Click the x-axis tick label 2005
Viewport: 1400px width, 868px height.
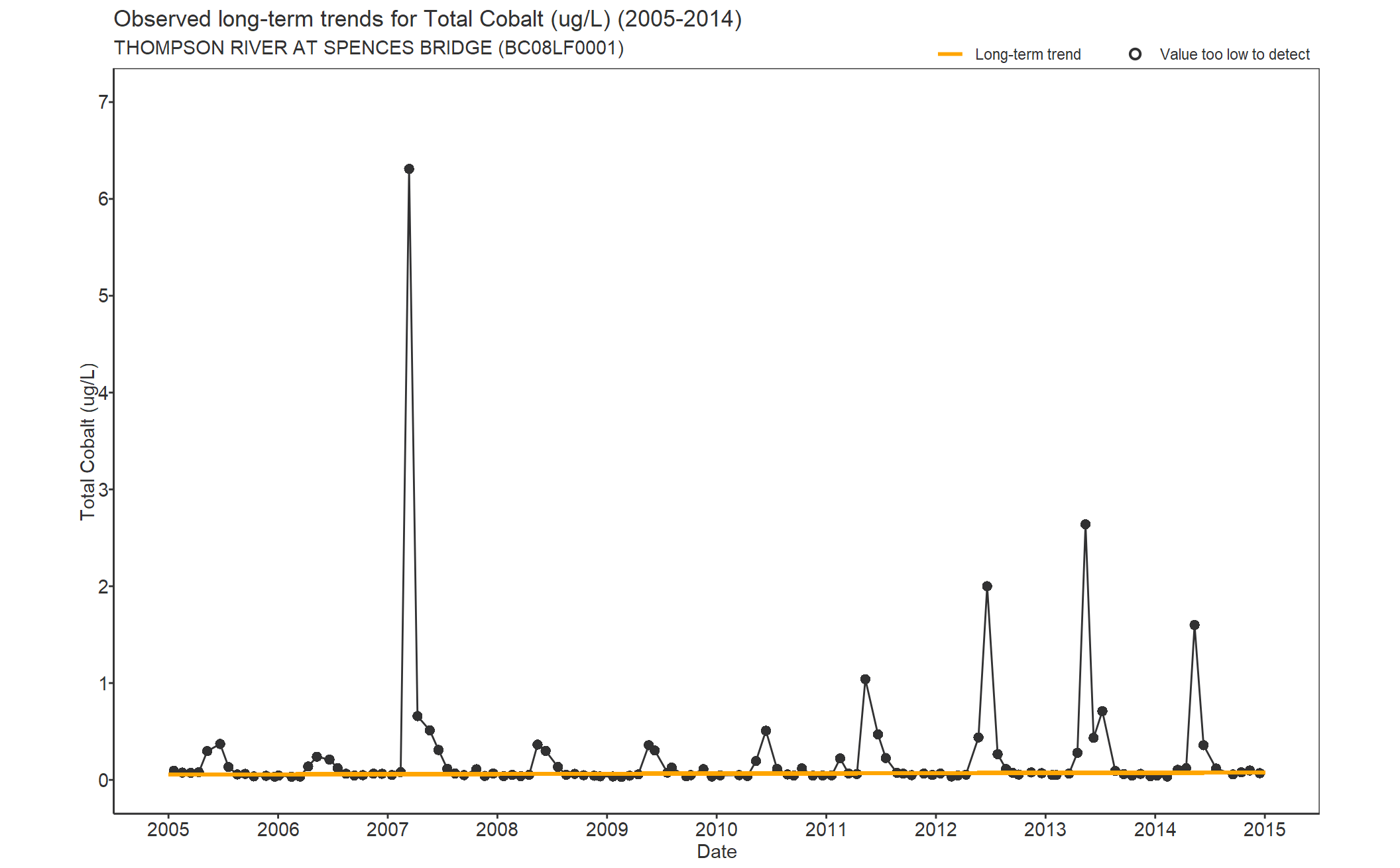[168, 830]
